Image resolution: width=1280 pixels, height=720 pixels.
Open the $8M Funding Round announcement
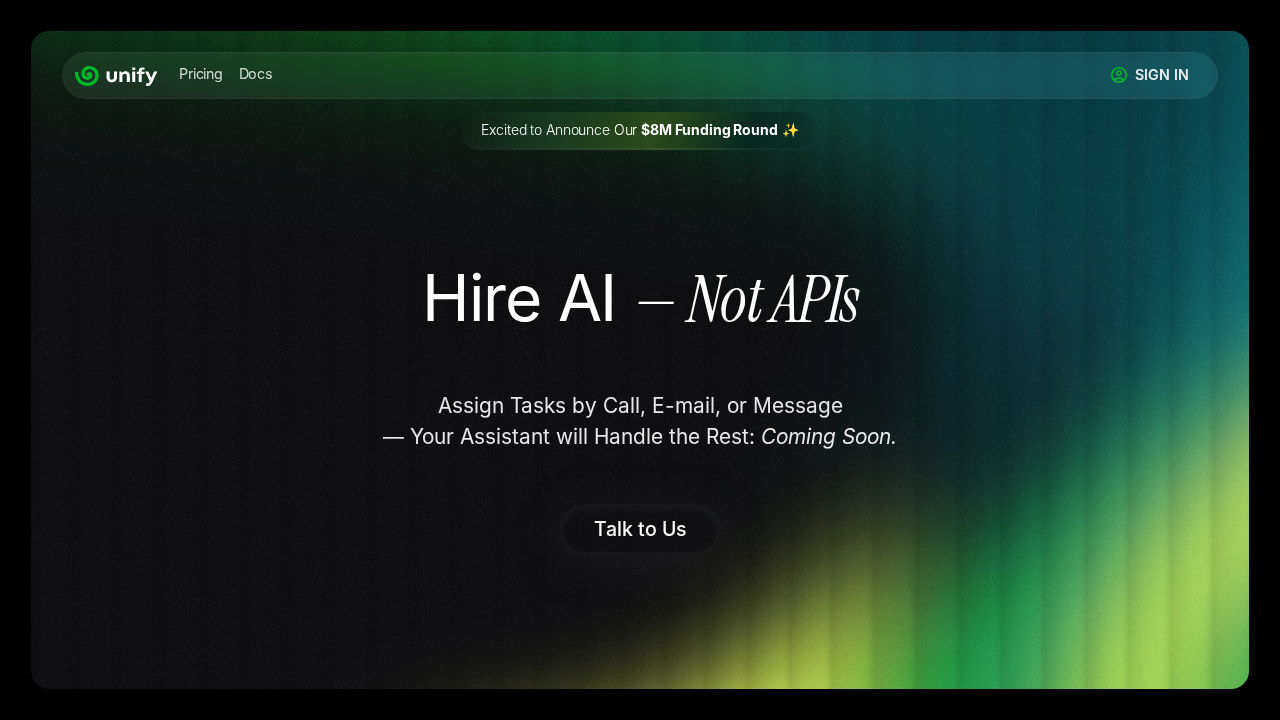709,130
